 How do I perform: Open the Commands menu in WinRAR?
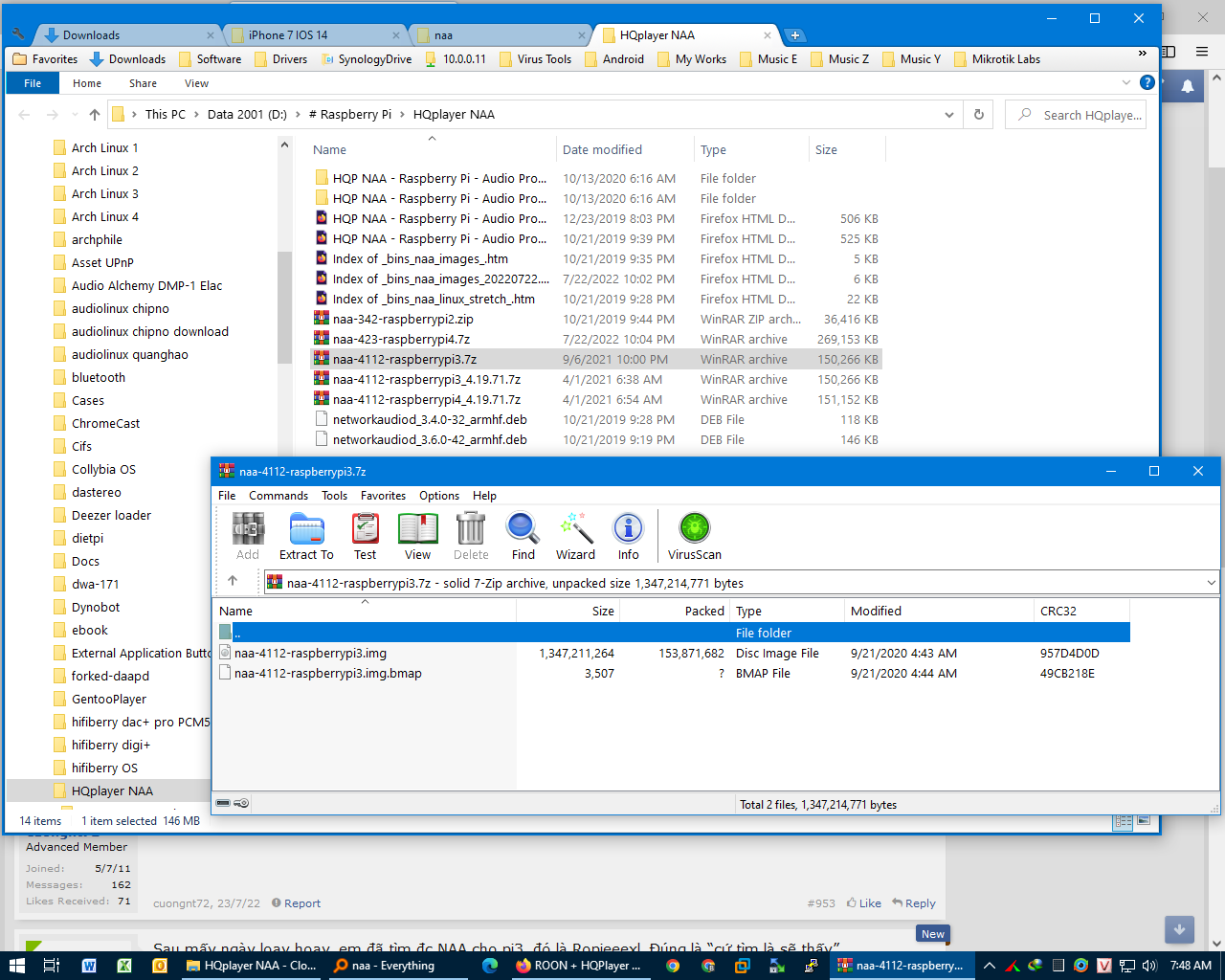click(278, 495)
